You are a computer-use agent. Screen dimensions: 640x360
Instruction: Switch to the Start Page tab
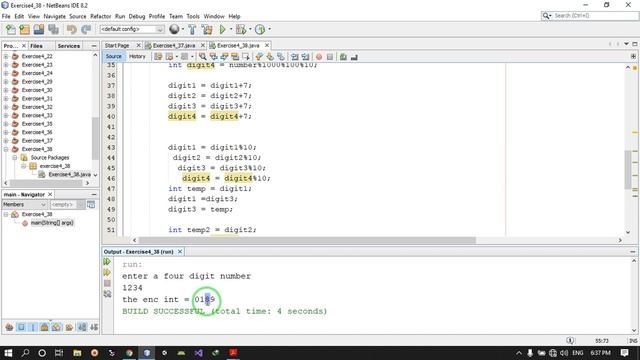click(117, 45)
